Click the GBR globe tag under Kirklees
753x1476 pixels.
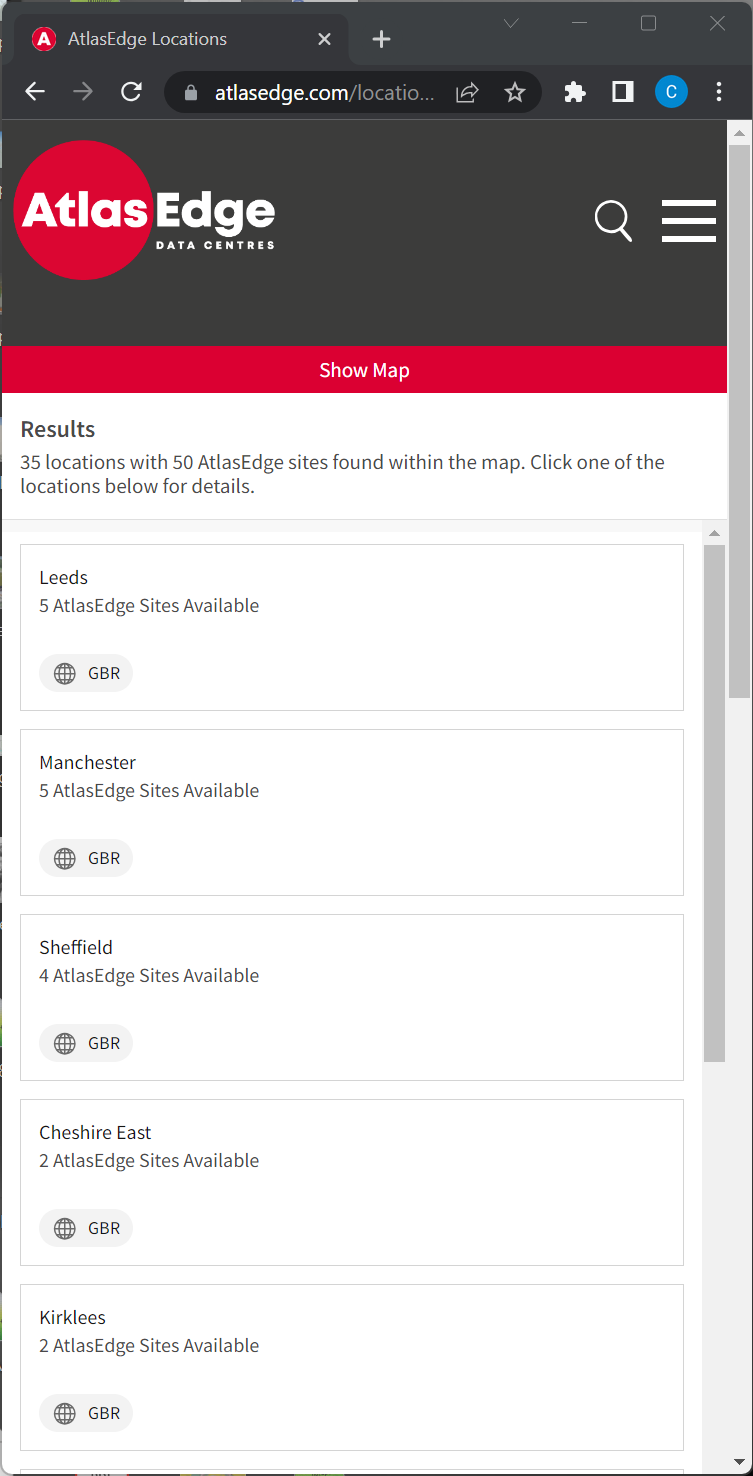pos(86,1413)
